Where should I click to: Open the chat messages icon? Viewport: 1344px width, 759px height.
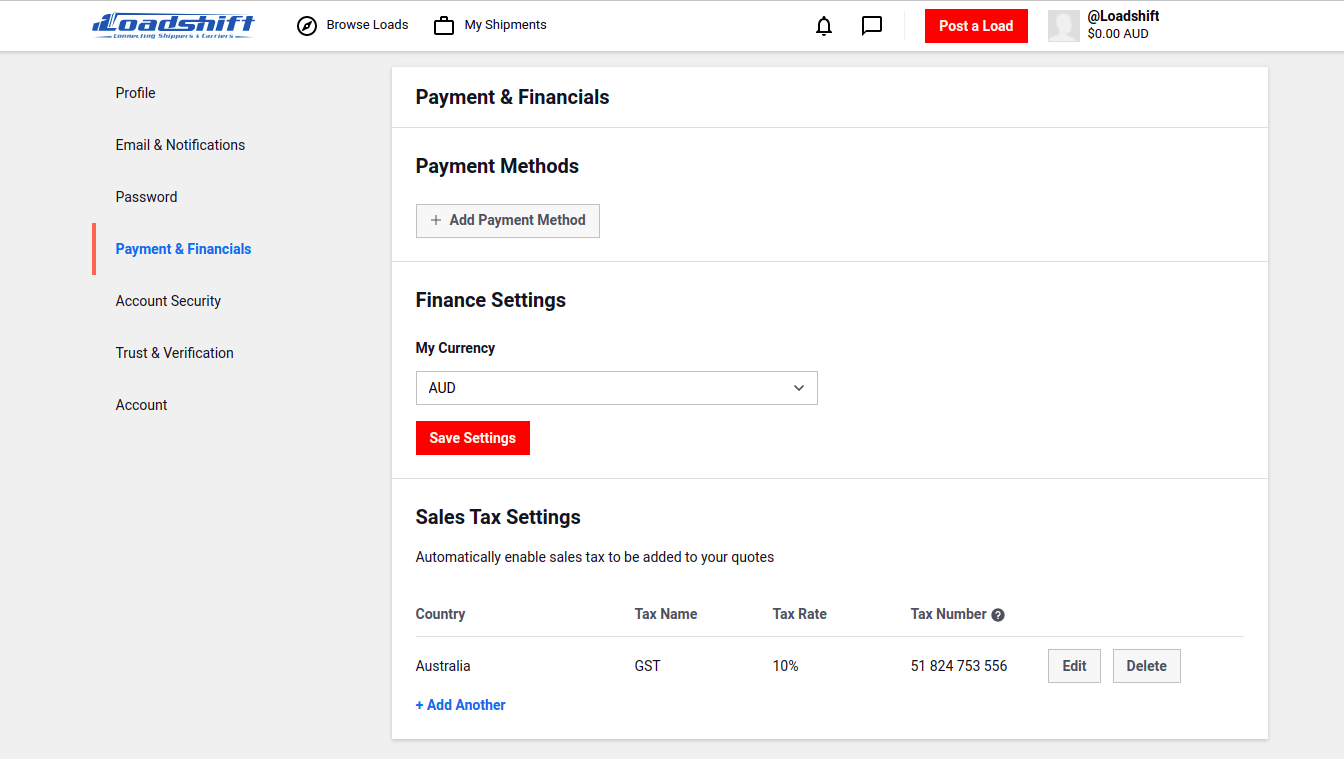point(871,26)
